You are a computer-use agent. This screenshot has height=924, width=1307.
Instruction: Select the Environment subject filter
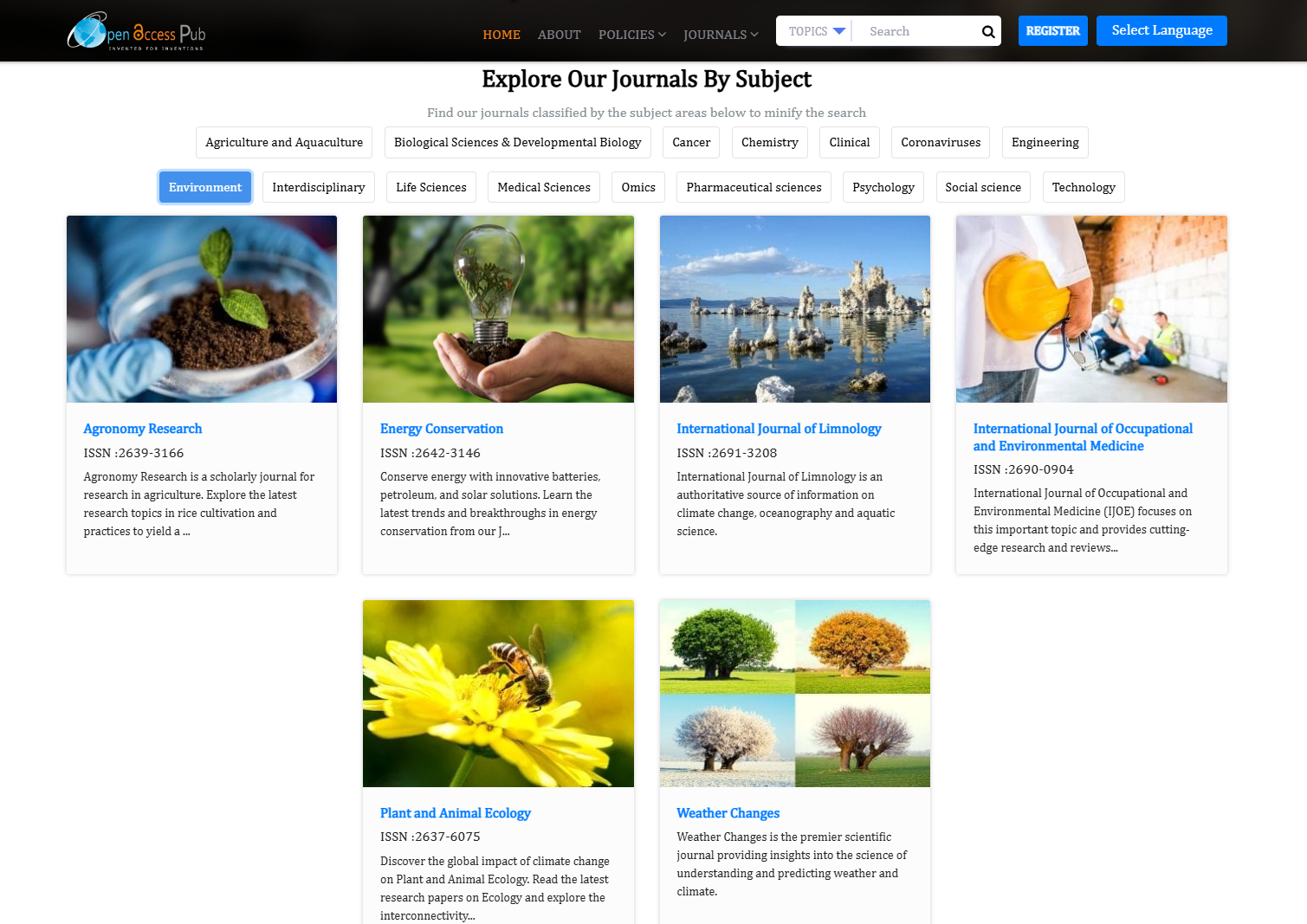point(204,186)
